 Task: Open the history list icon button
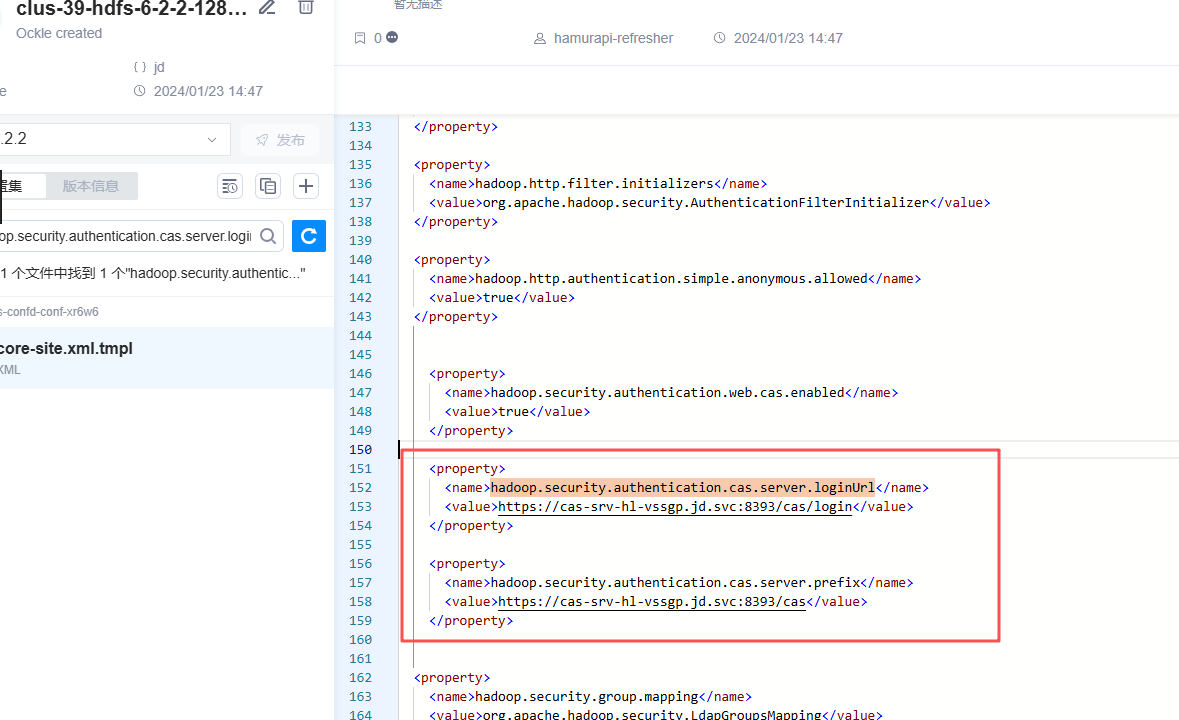click(x=230, y=186)
